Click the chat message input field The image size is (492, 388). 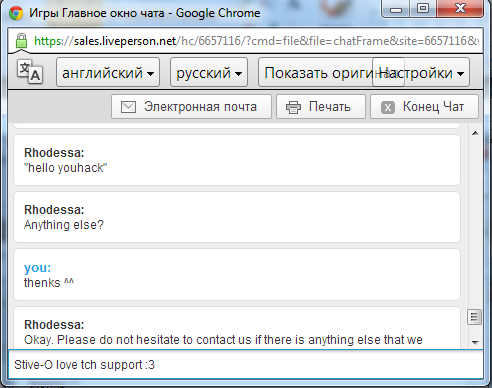pyautogui.click(x=246, y=365)
